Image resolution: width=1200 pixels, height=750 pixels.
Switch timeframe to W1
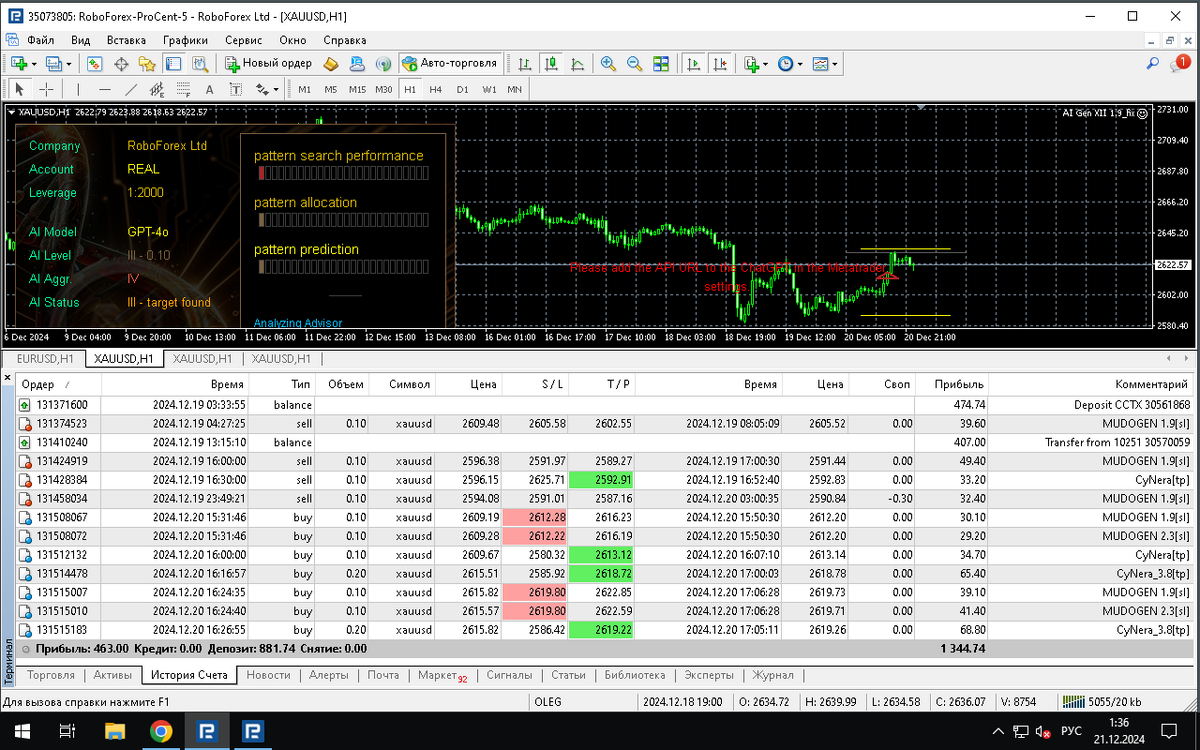pyautogui.click(x=489, y=89)
